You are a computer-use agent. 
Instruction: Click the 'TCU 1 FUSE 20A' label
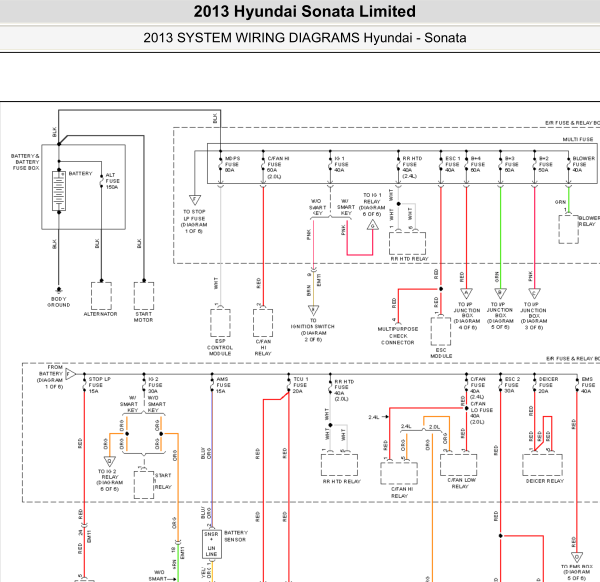click(301, 385)
